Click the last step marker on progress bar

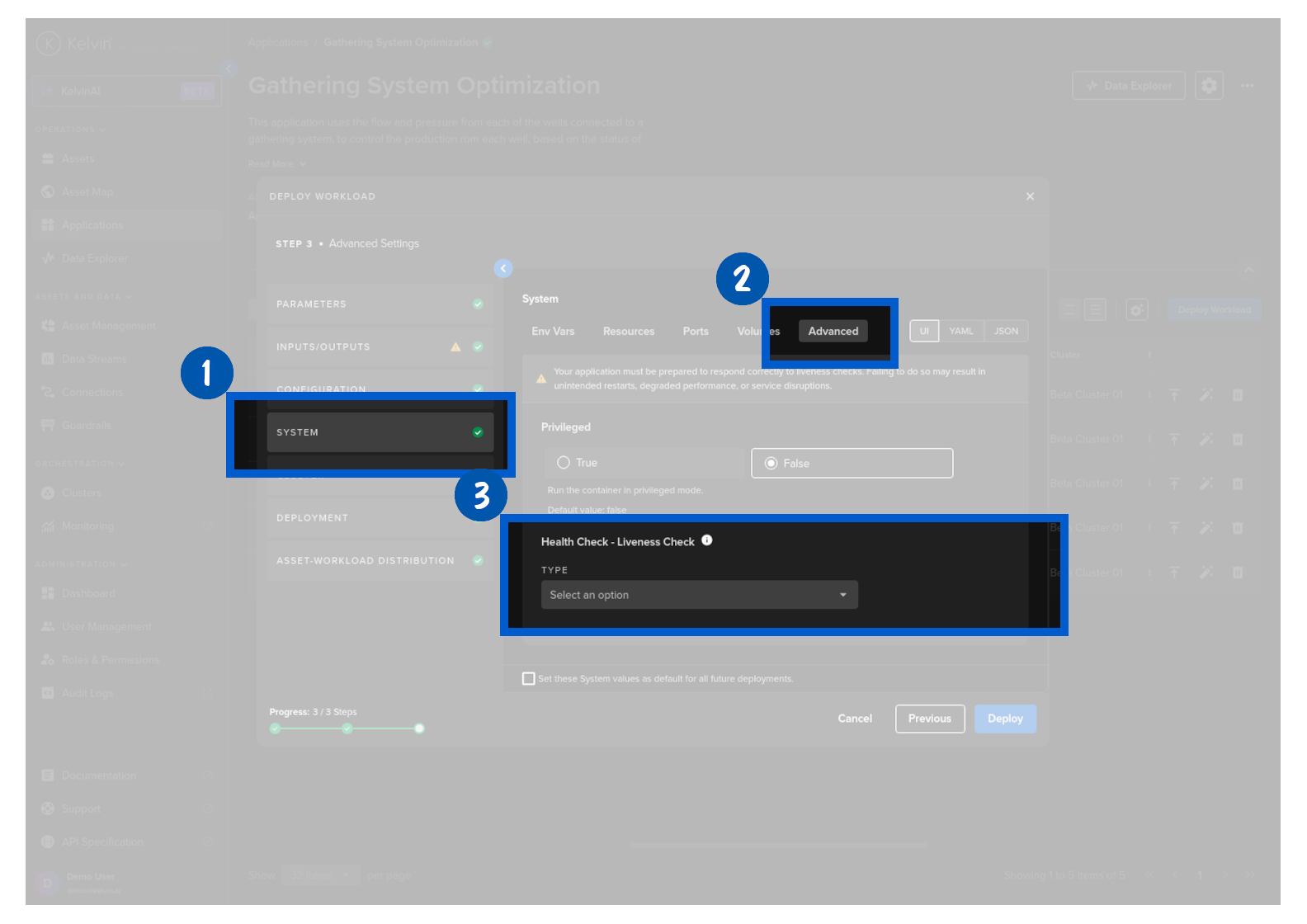419,728
